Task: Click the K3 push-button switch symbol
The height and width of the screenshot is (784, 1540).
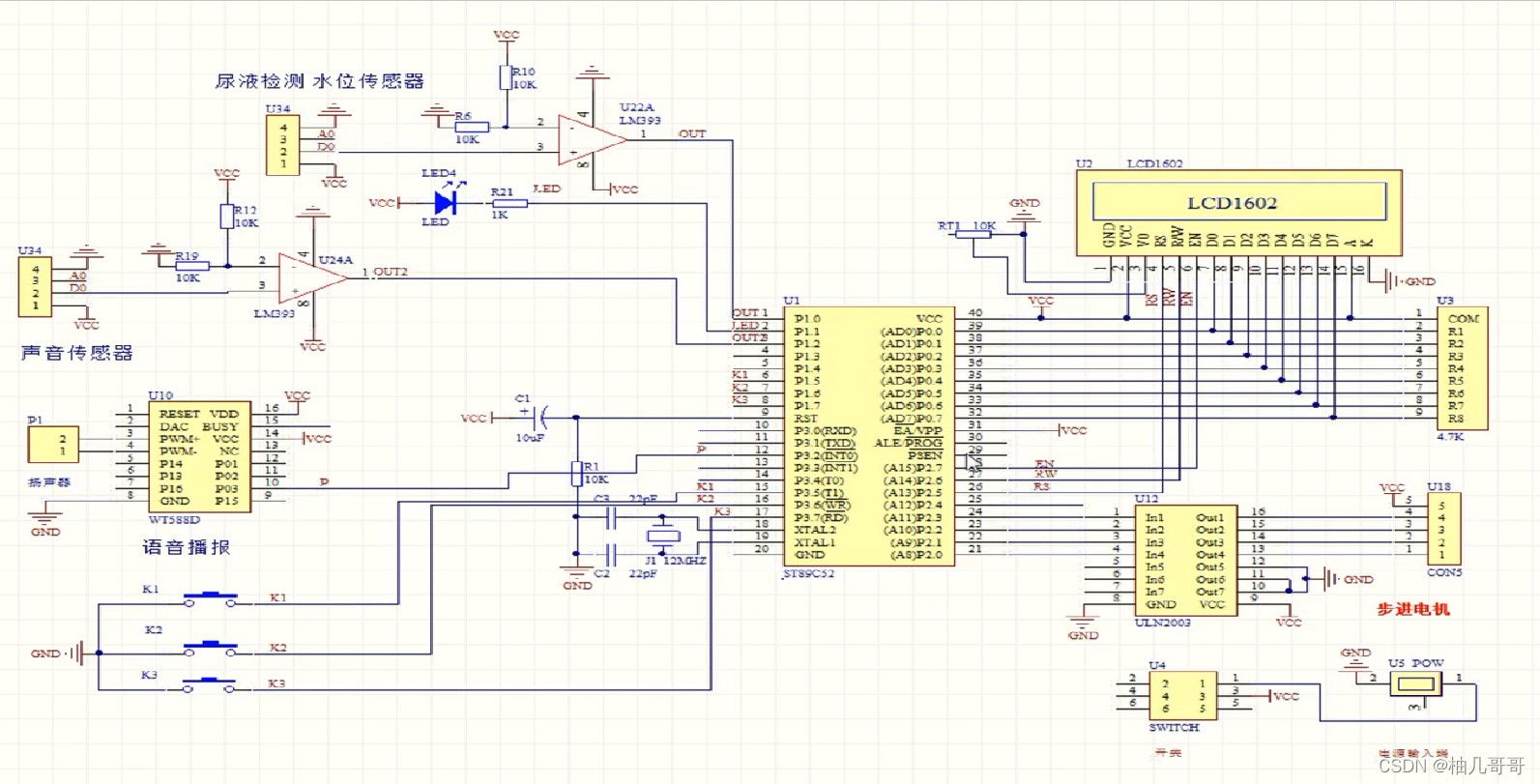Action: (x=209, y=684)
